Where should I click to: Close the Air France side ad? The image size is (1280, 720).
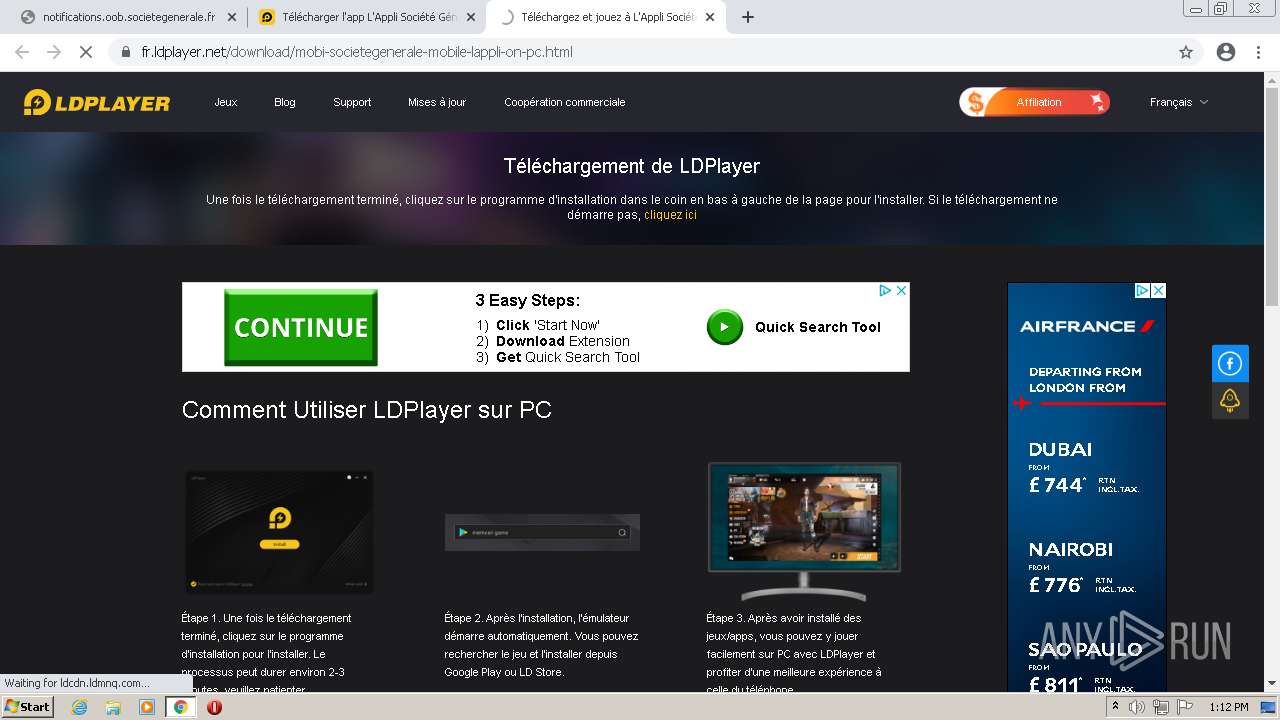coord(1158,291)
